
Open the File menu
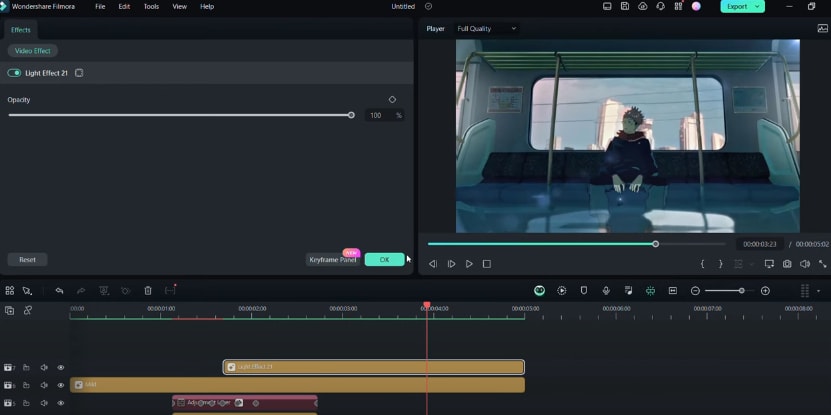pos(100,6)
